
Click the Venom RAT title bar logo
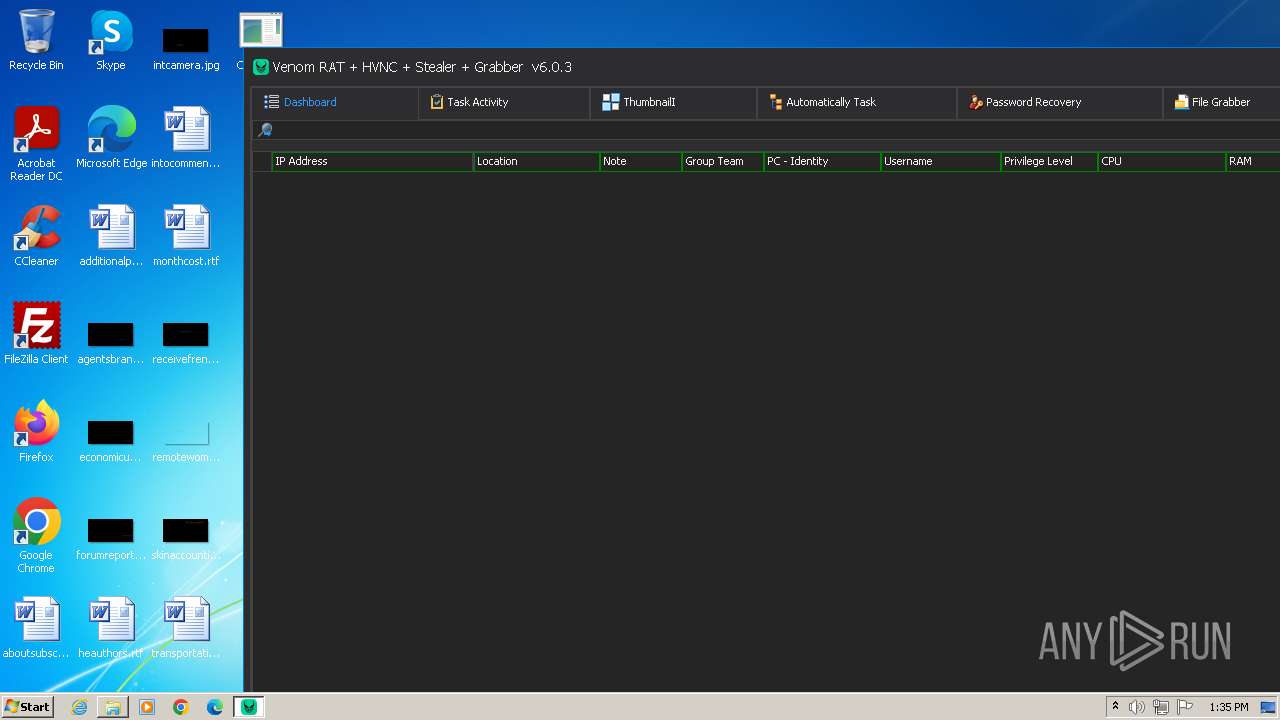261,67
